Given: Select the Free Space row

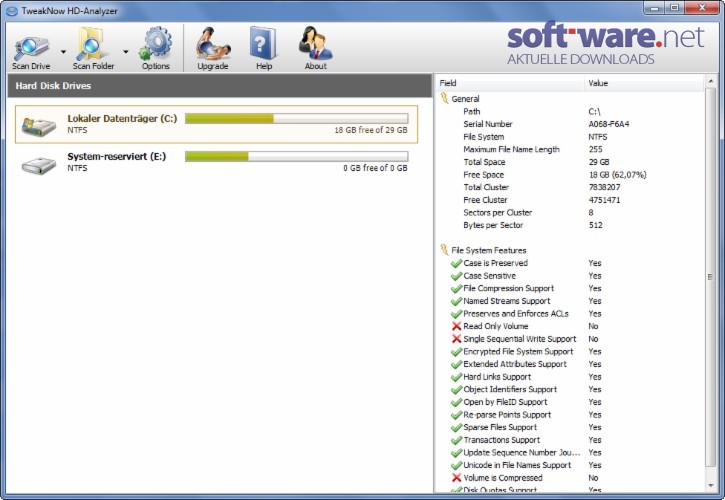Looking at the screenshot, I should (x=570, y=175).
